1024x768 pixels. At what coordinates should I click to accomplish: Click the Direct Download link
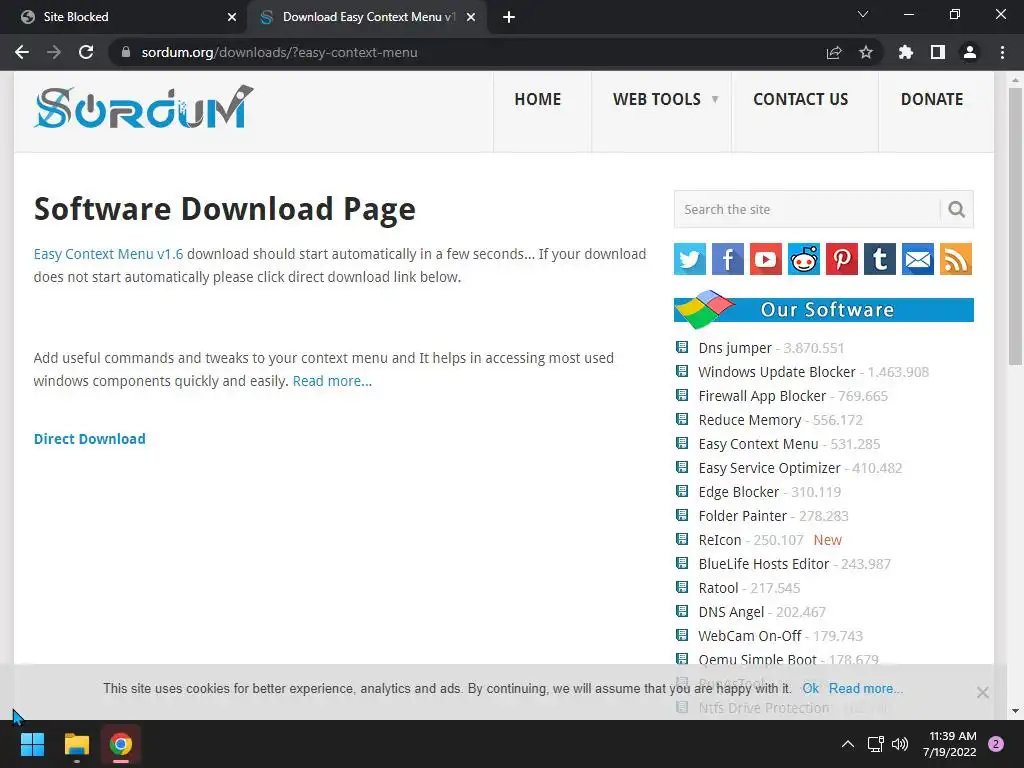tap(89, 439)
